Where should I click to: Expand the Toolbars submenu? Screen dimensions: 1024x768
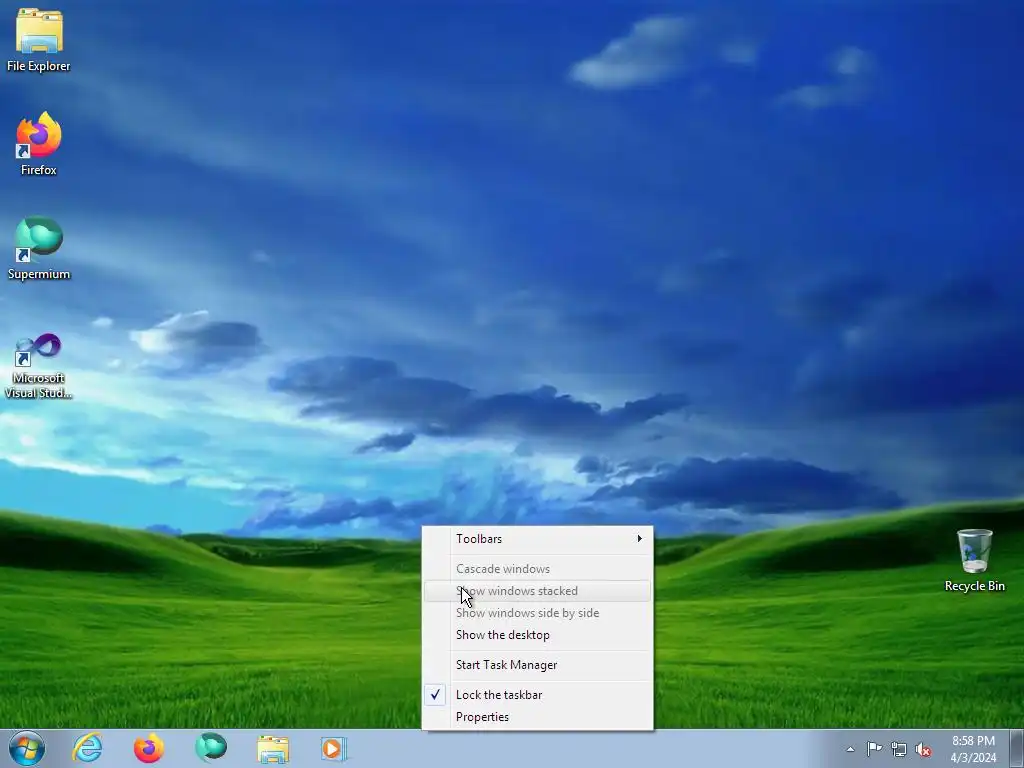(537, 539)
